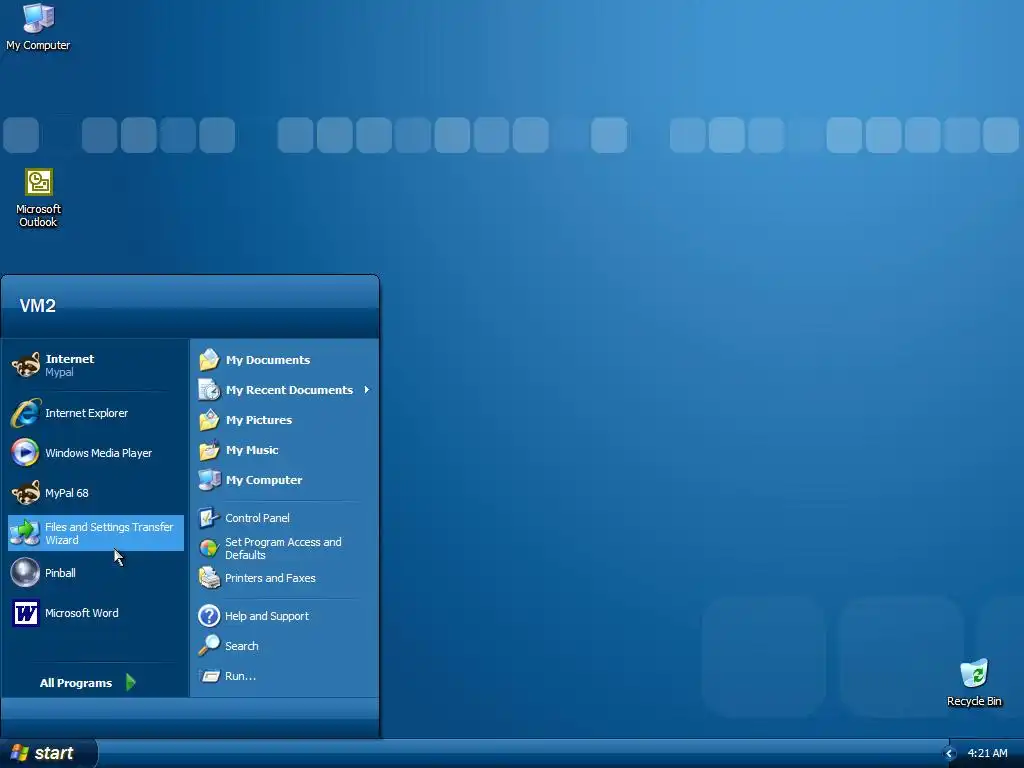
Task: Select Control Panel menu entry text
Action: point(257,518)
